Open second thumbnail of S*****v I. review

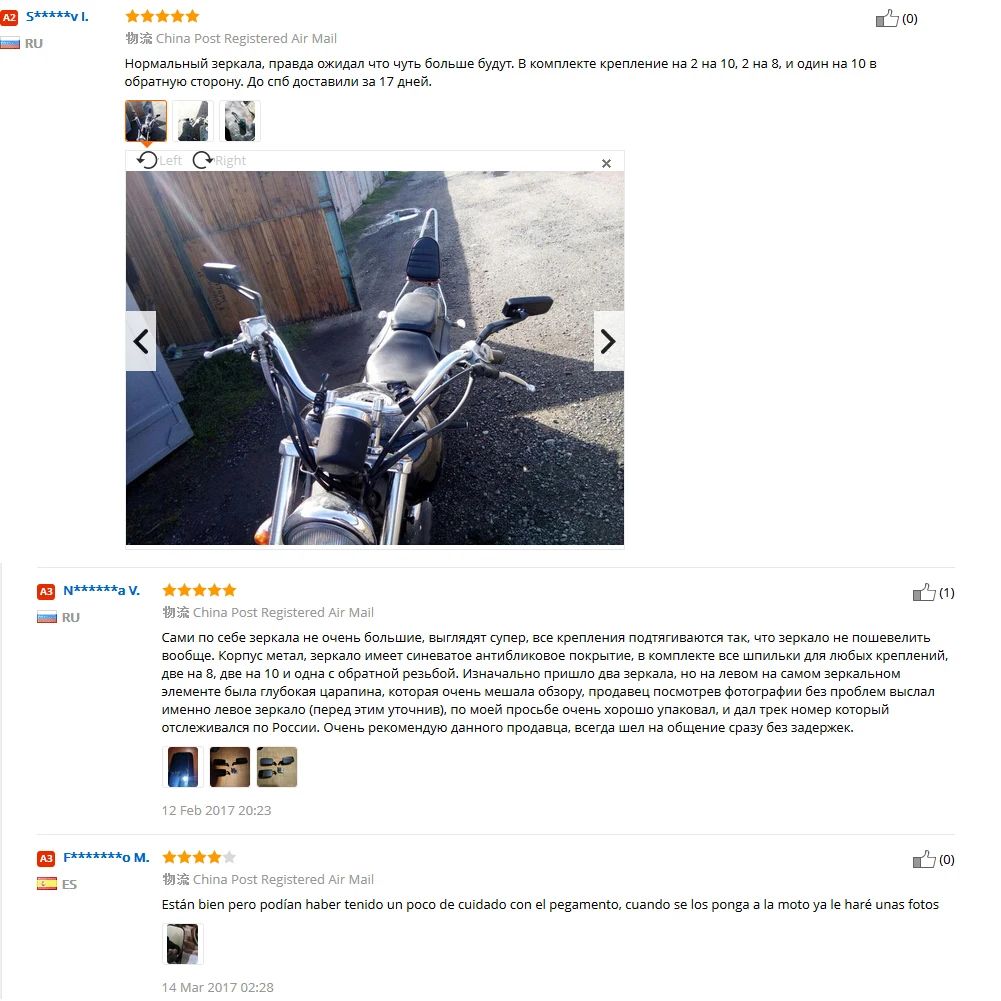[193, 121]
